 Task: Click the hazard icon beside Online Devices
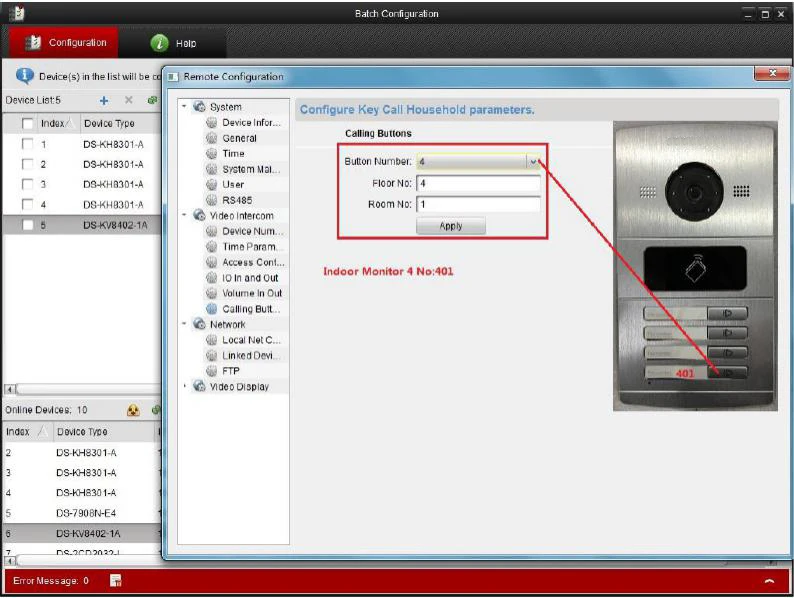coord(133,410)
